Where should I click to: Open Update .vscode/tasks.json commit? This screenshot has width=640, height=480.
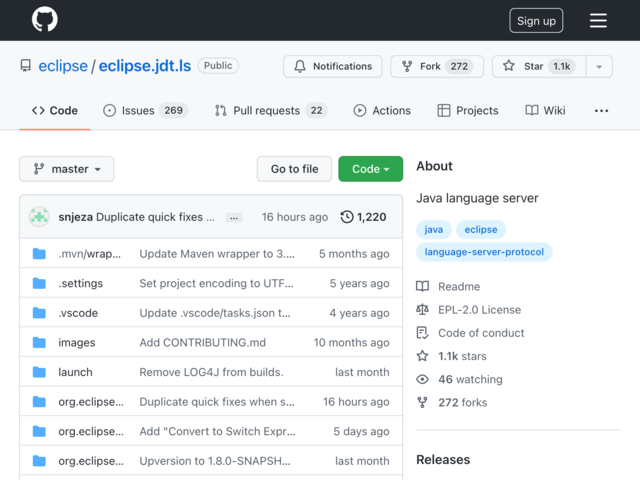point(215,313)
